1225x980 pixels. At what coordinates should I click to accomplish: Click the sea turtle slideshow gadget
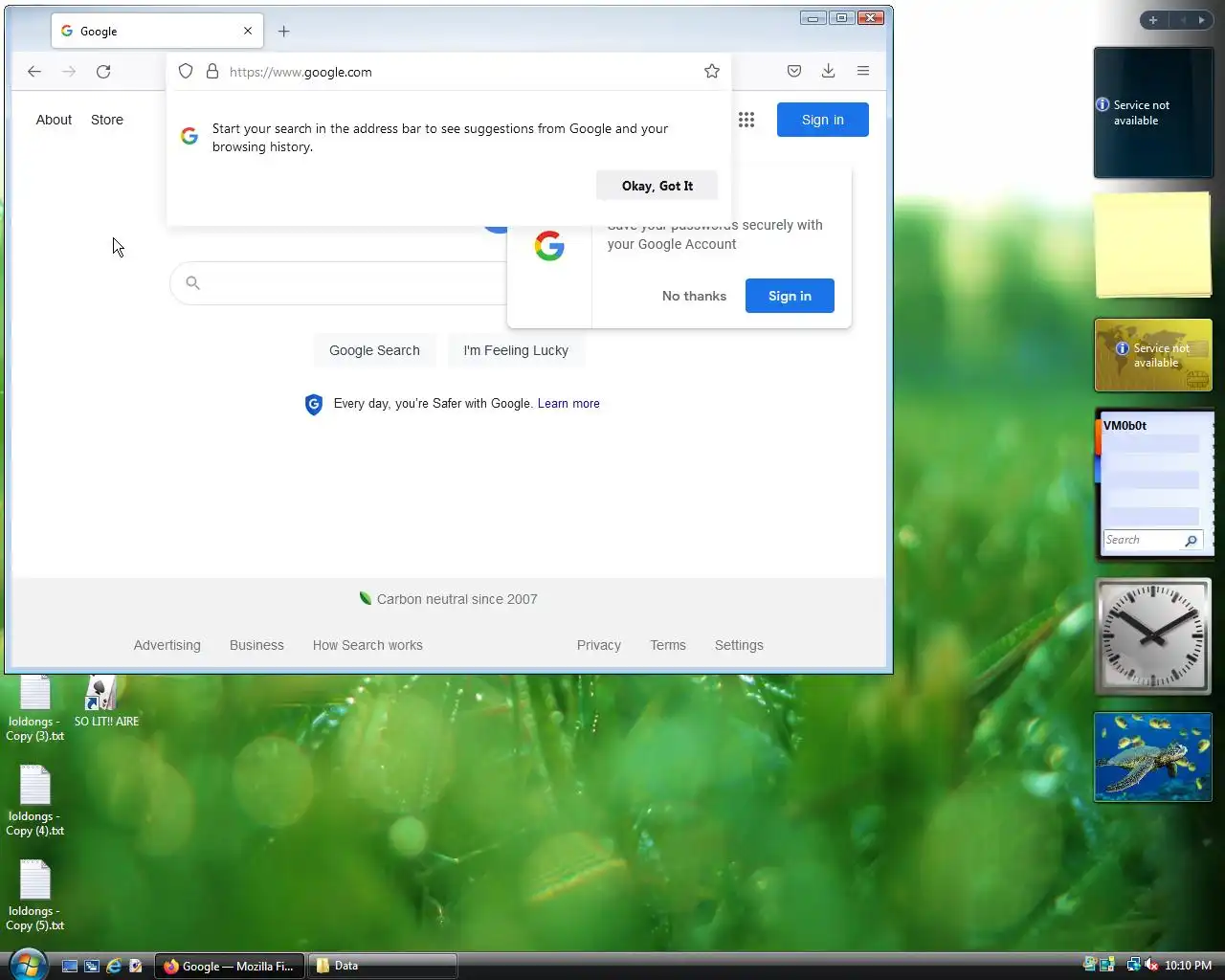pyautogui.click(x=1153, y=757)
